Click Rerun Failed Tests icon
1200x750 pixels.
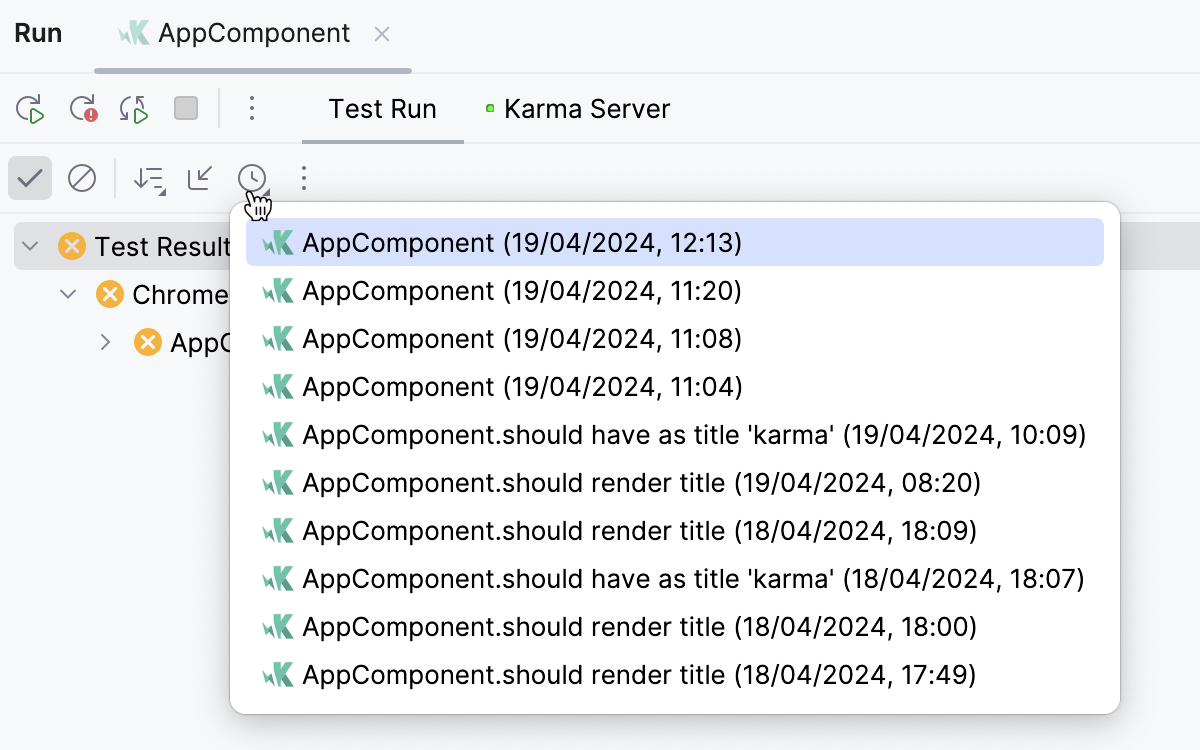[83, 109]
